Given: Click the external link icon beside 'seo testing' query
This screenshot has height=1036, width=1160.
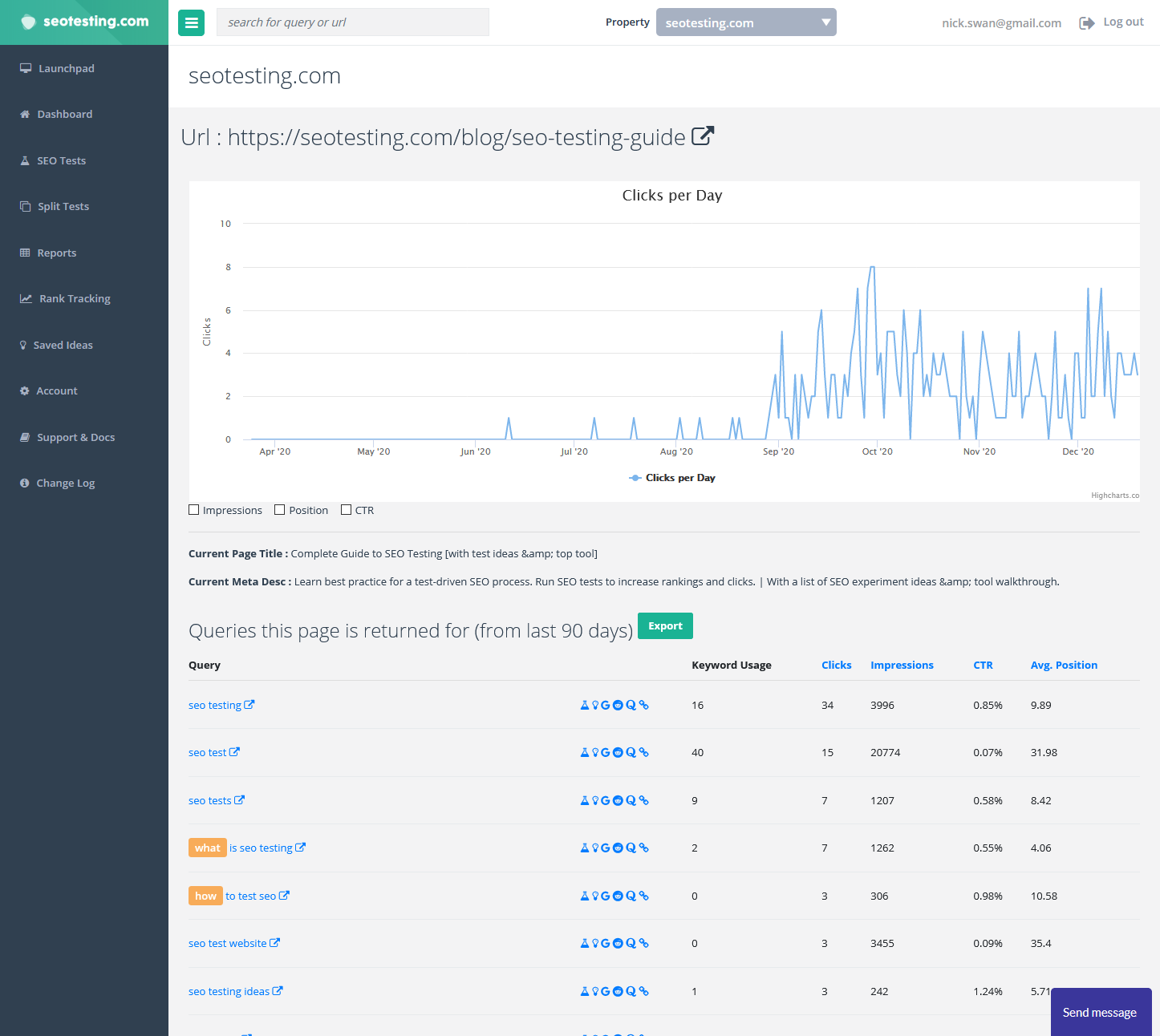Looking at the screenshot, I should point(249,705).
